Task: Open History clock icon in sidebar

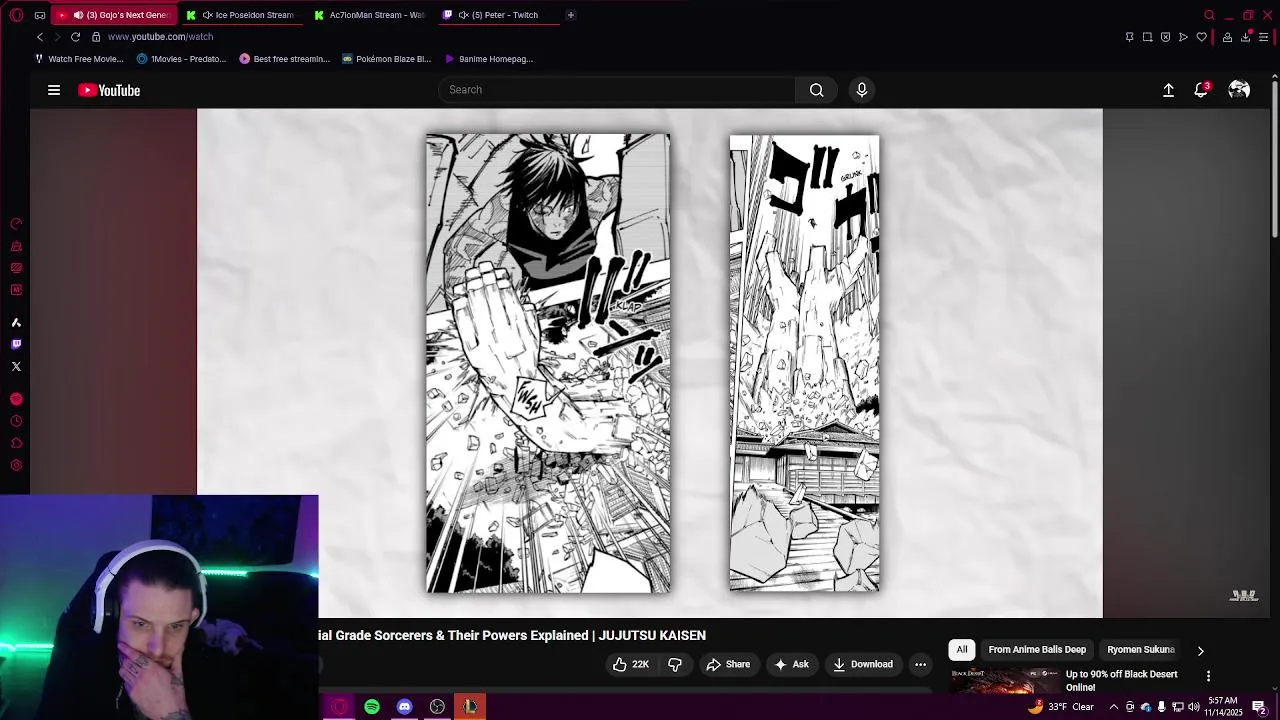Action: coord(16,421)
